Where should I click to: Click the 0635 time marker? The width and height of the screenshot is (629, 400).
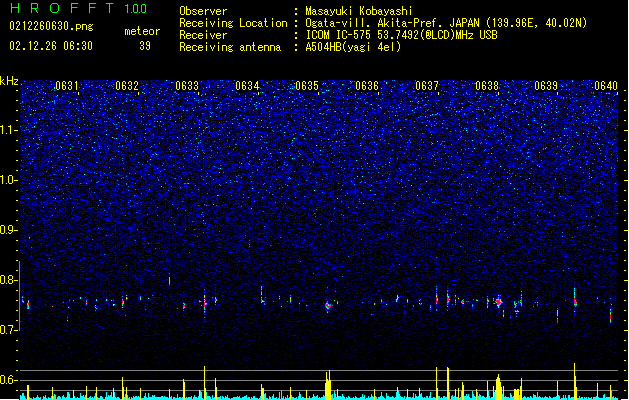tap(307, 86)
